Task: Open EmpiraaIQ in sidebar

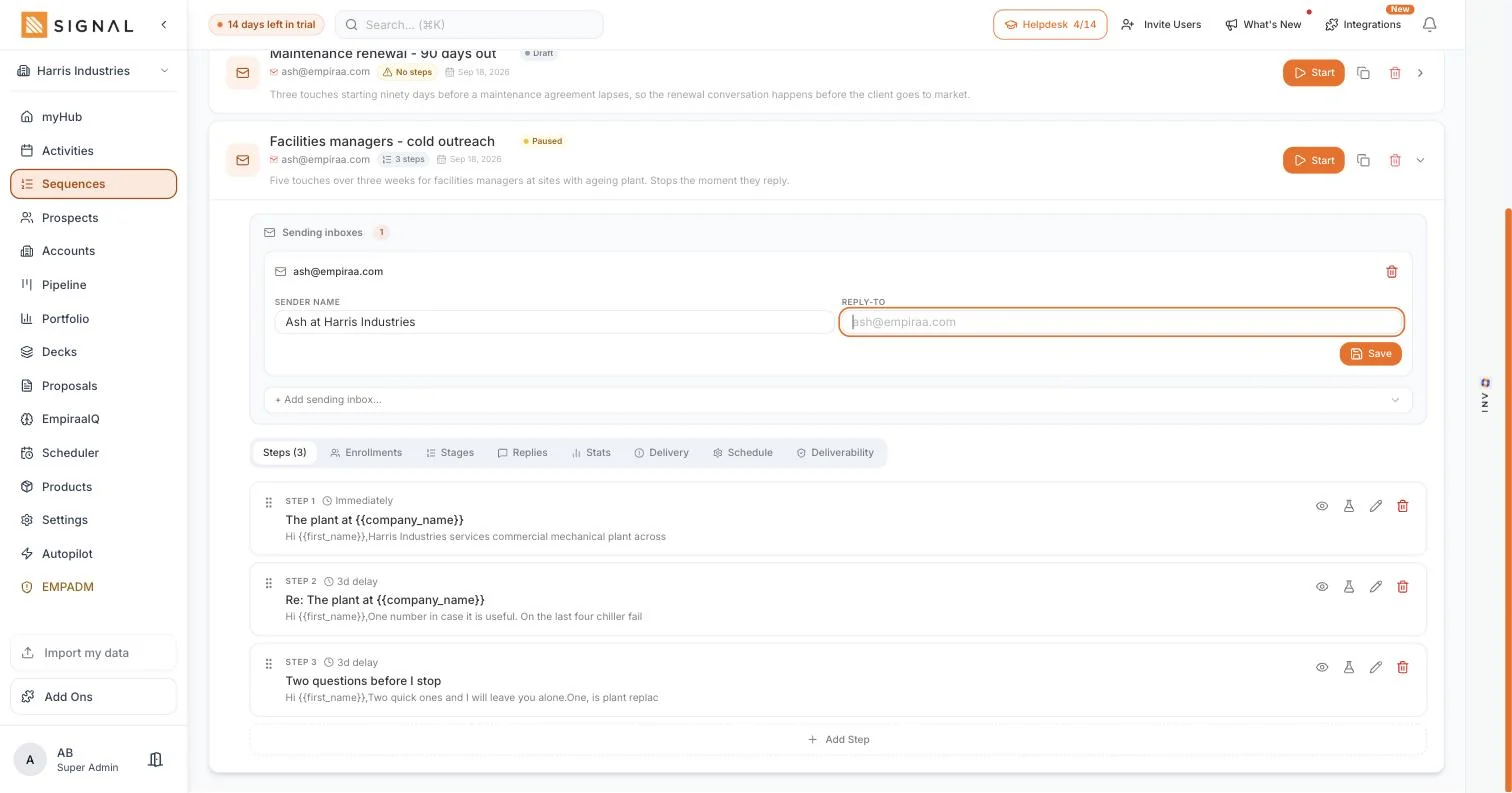Action: tap(94, 419)
